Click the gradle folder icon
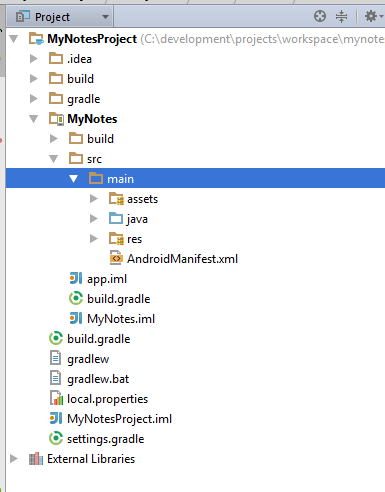 [56, 98]
